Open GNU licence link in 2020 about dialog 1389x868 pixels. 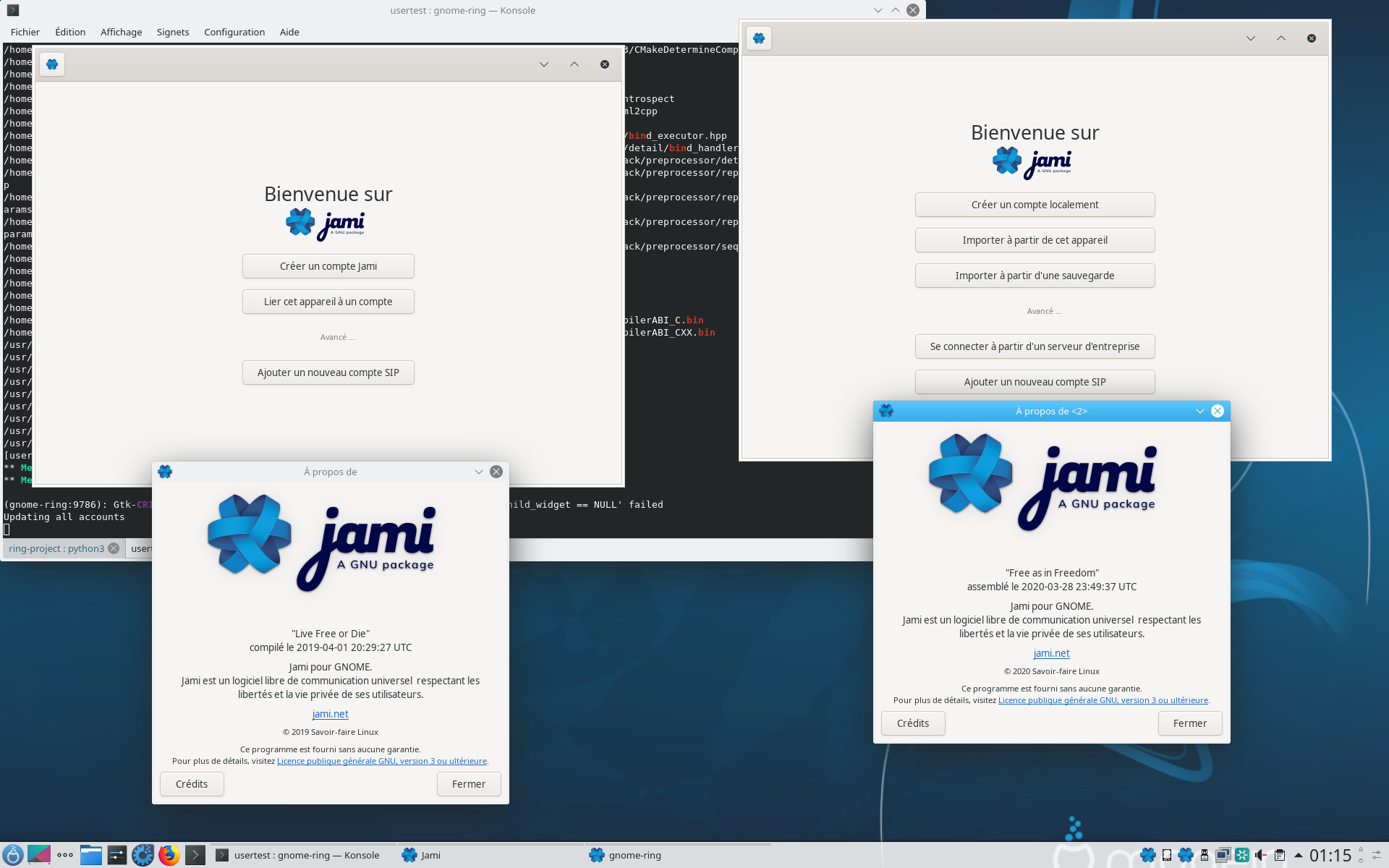point(1103,700)
